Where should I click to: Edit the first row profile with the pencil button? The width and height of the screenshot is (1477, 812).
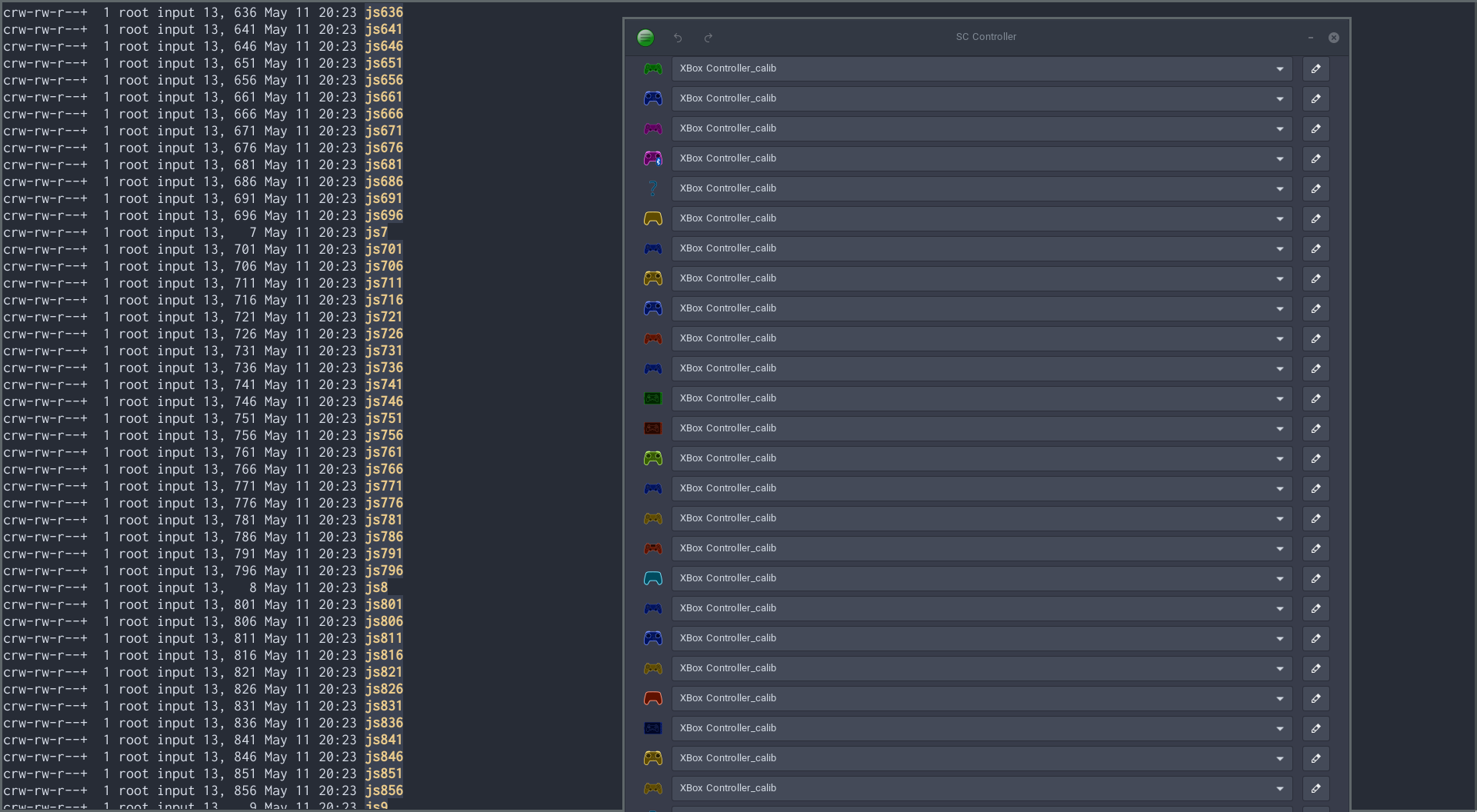coord(1315,68)
